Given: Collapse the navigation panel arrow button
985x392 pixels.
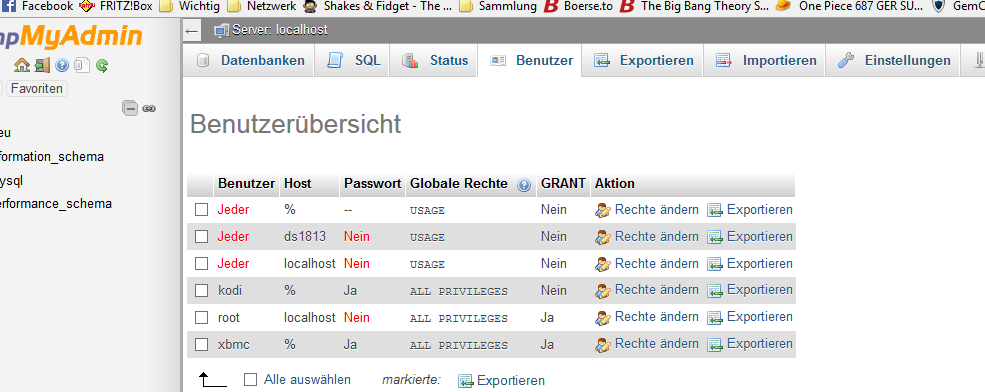Looking at the screenshot, I should (192, 30).
